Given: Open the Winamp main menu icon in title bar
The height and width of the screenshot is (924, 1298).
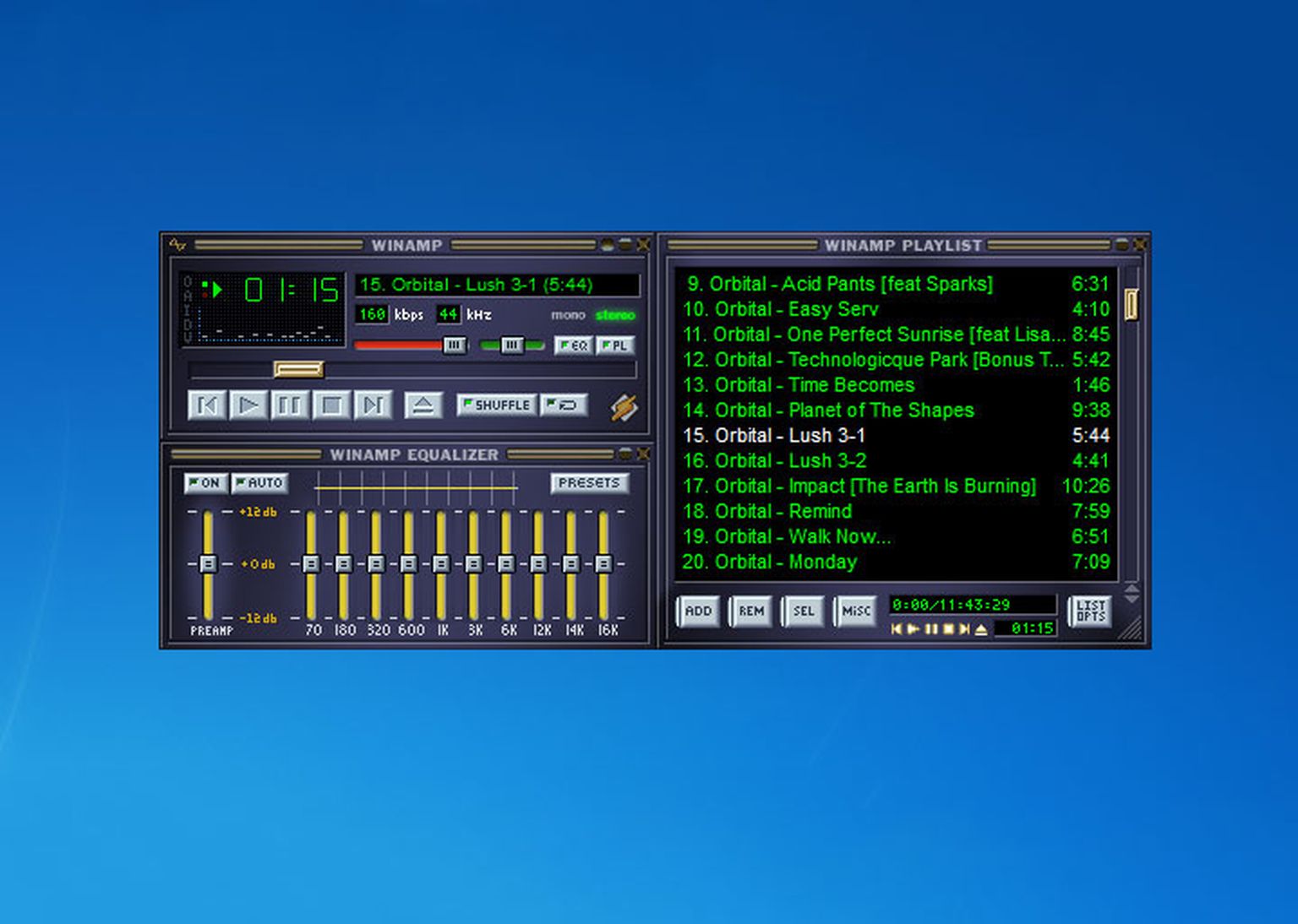Looking at the screenshot, I should pyautogui.click(x=177, y=245).
